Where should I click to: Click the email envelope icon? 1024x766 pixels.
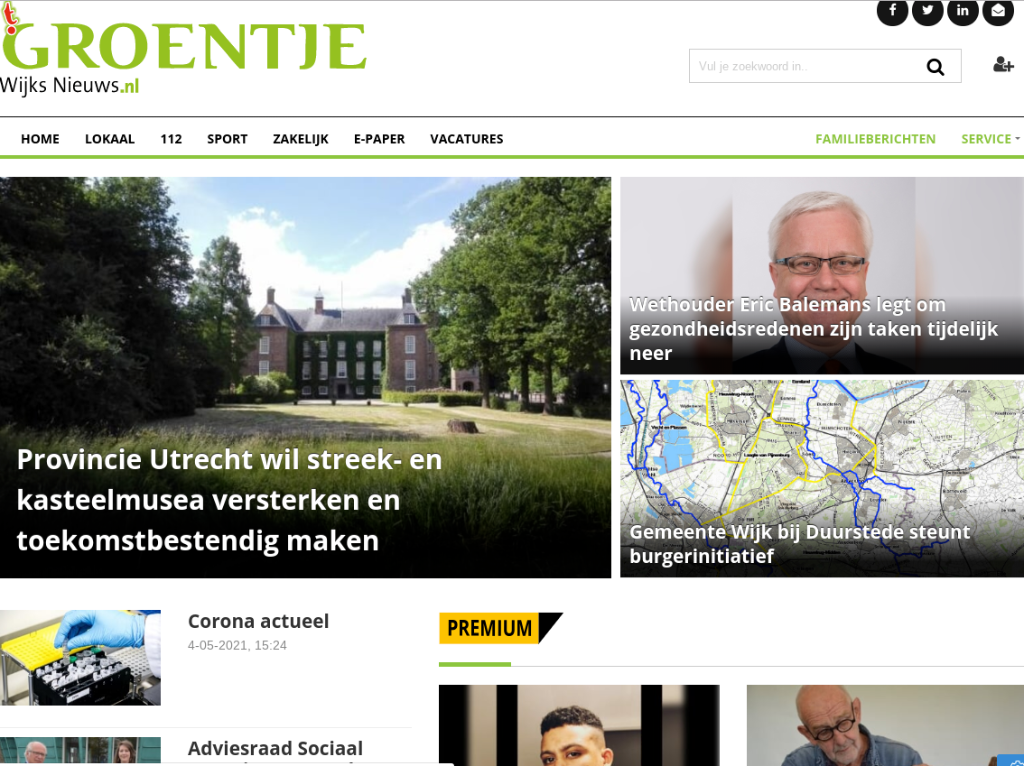tap(998, 10)
